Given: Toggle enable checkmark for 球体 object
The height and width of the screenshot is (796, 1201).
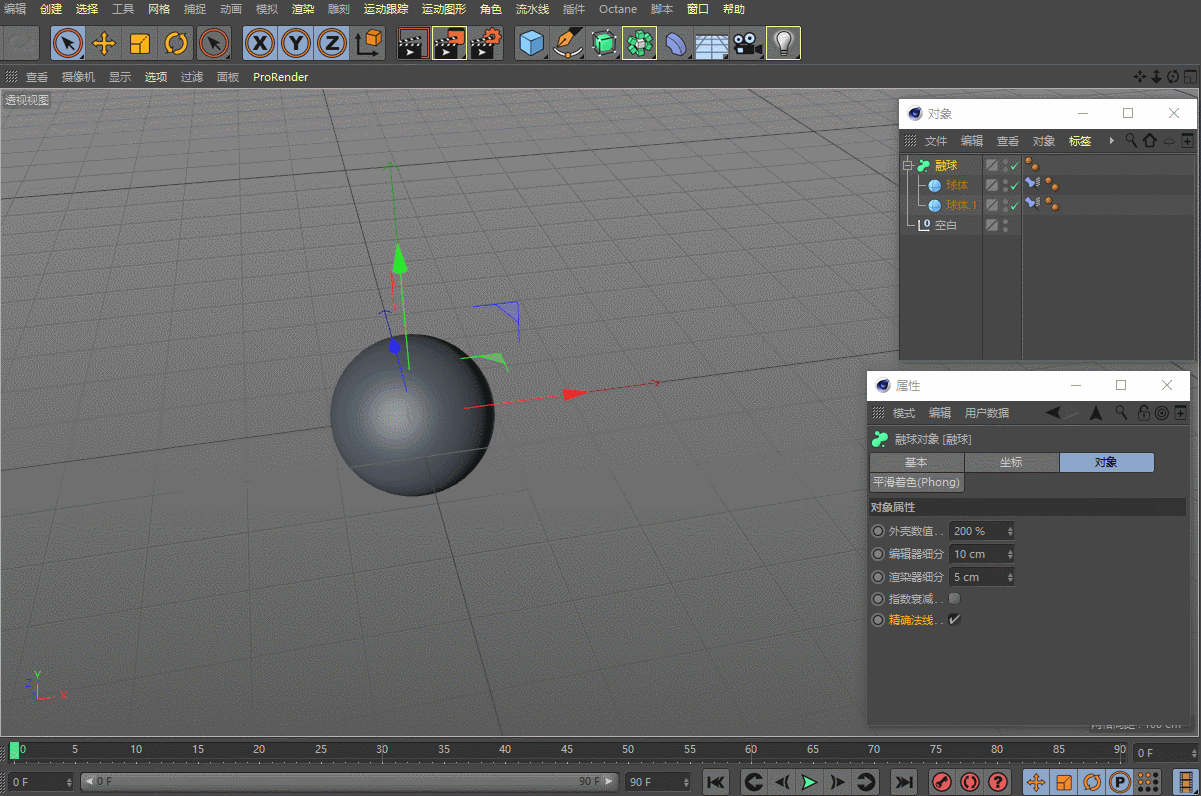Looking at the screenshot, I should click(1014, 186).
